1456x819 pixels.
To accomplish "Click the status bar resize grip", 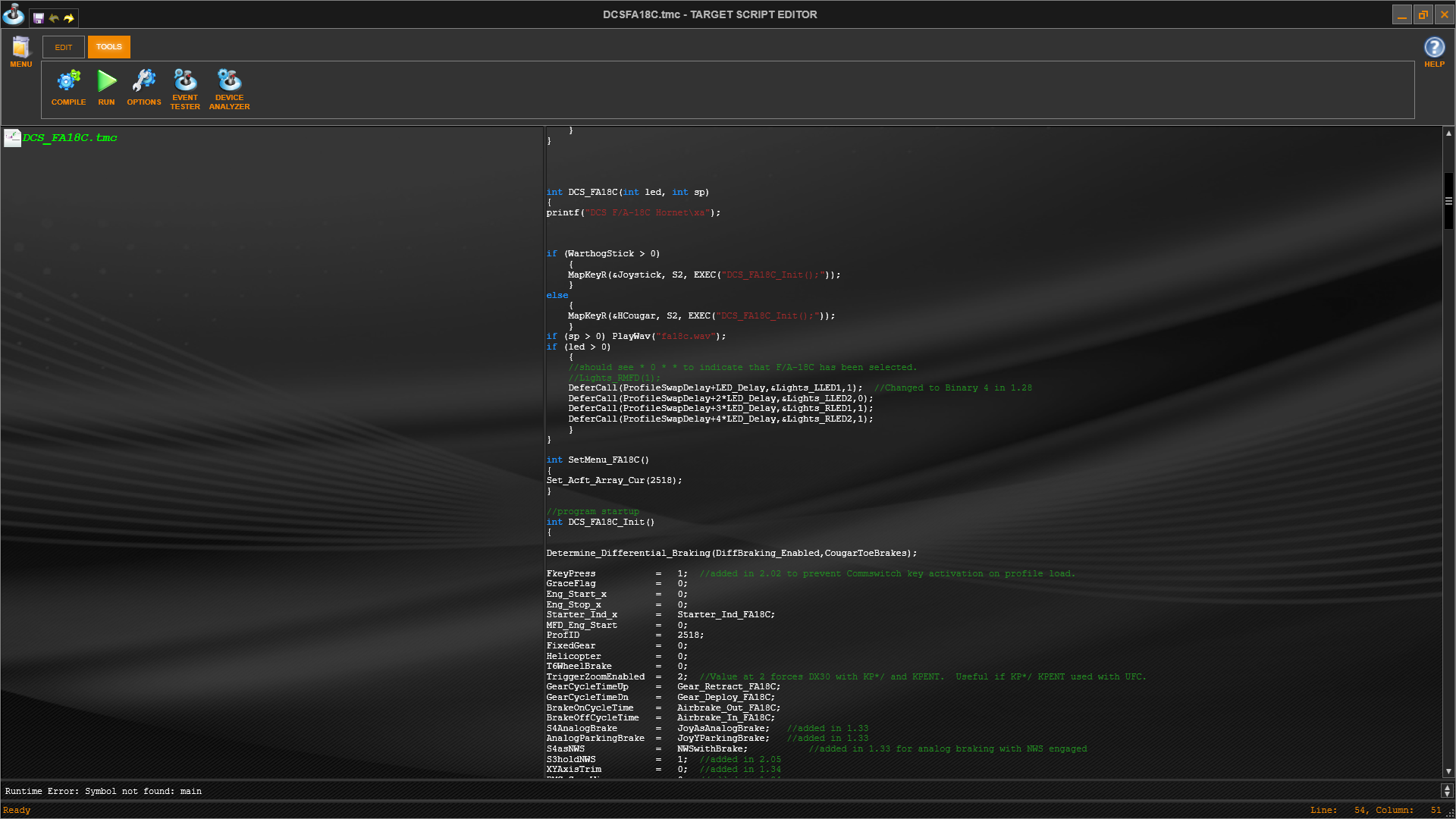I will point(1450,813).
